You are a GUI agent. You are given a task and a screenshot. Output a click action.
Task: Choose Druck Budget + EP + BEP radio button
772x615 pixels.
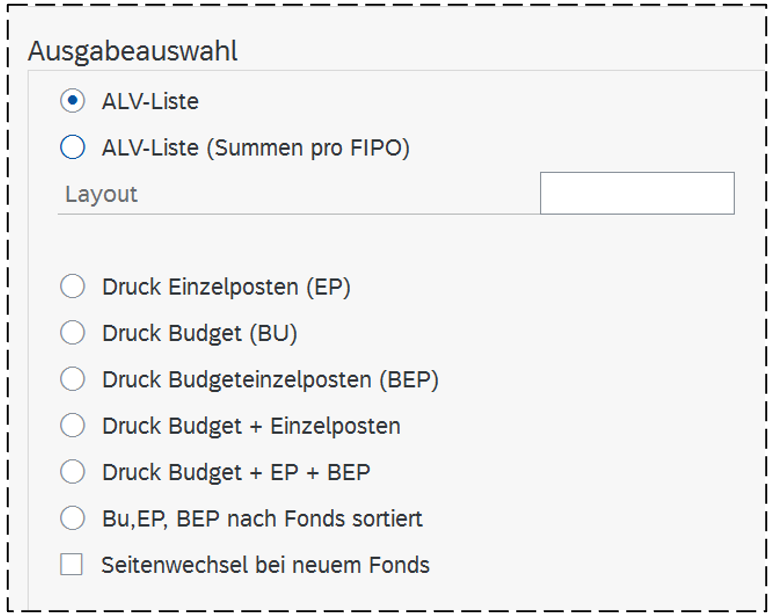tap(72, 472)
